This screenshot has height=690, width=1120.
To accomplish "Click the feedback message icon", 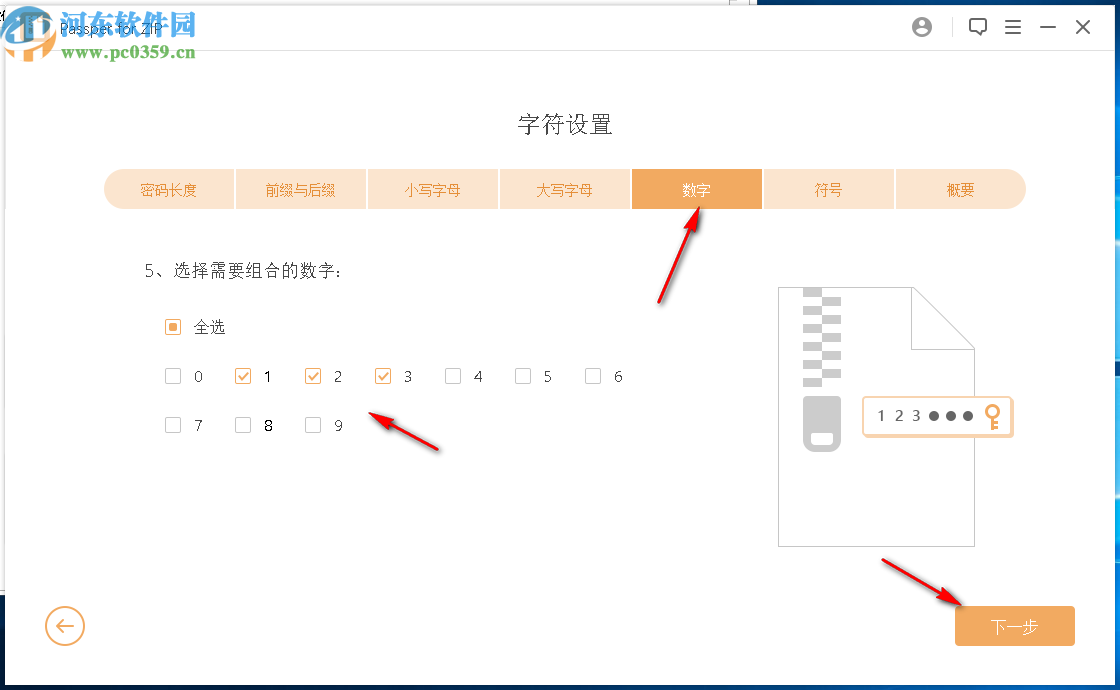I will tap(977, 27).
